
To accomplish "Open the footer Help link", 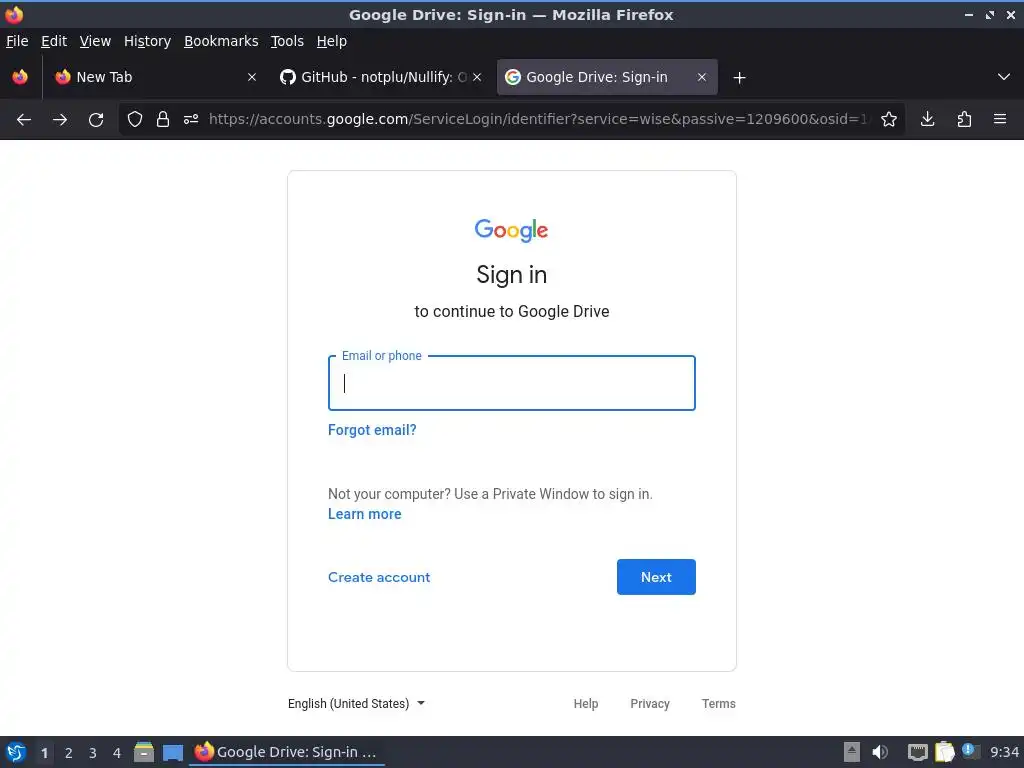I will [586, 703].
